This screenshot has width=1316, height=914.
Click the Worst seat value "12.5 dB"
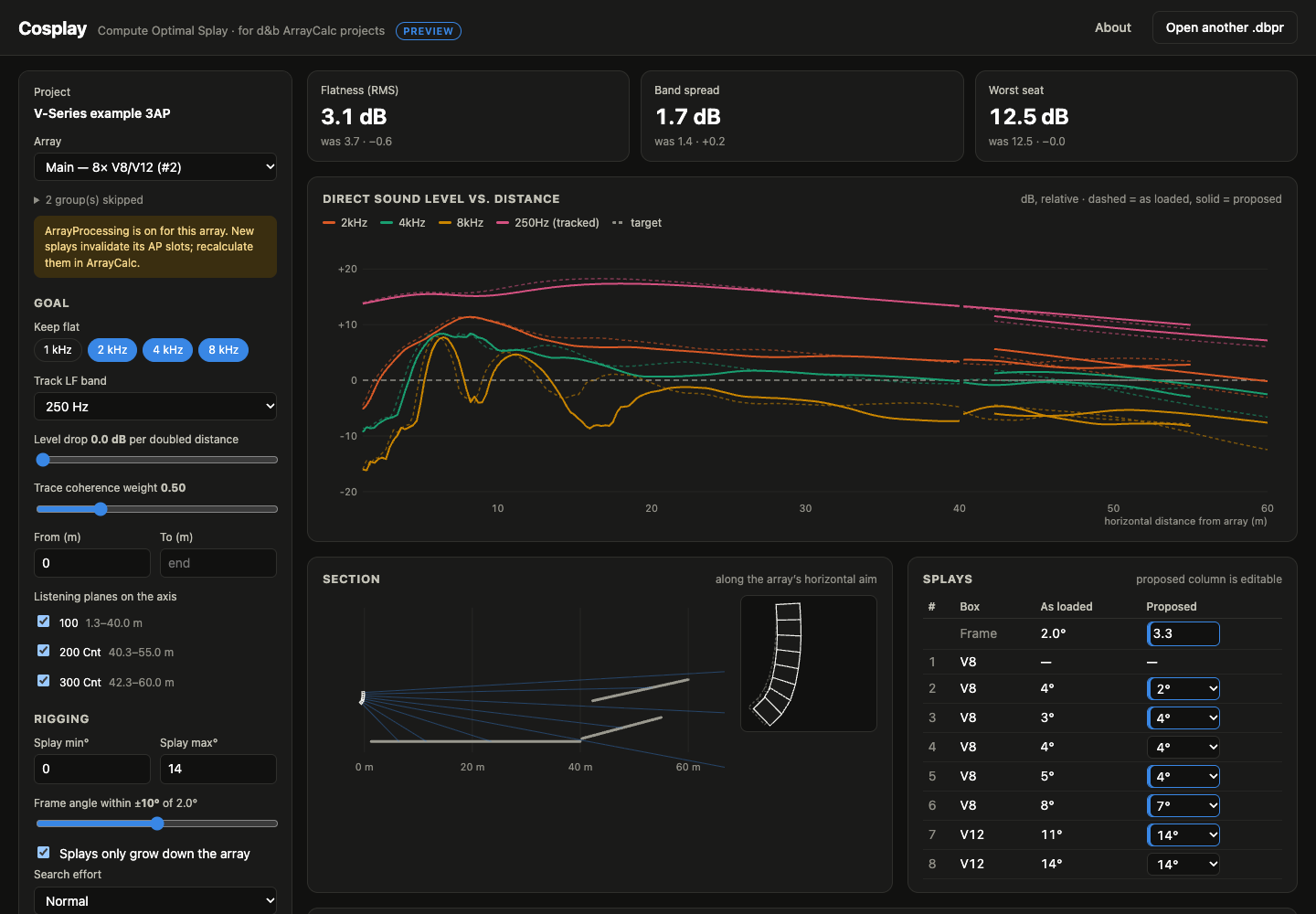1029,117
